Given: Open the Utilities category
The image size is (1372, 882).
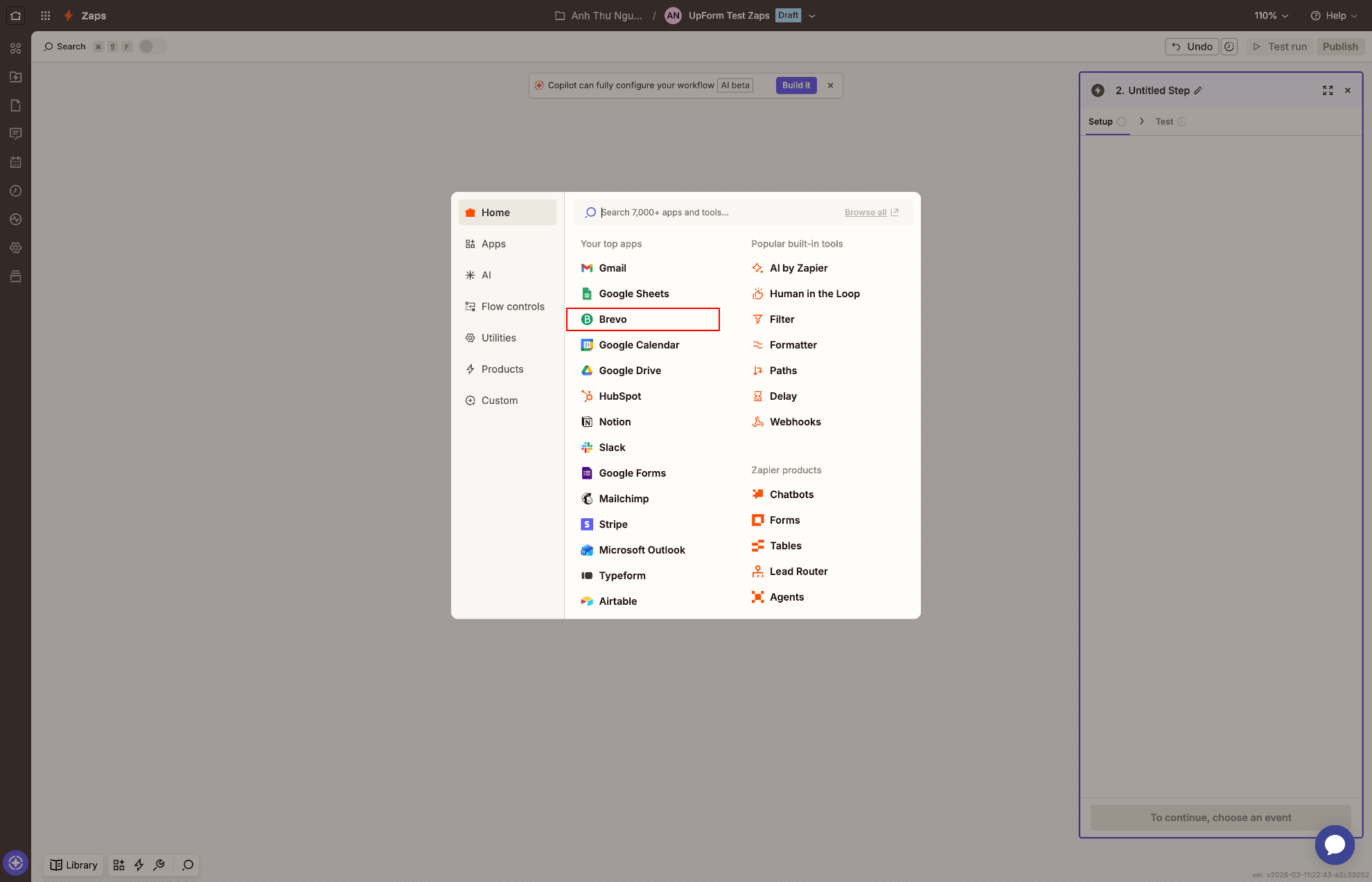Looking at the screenshot, I should tap(507, 338).
